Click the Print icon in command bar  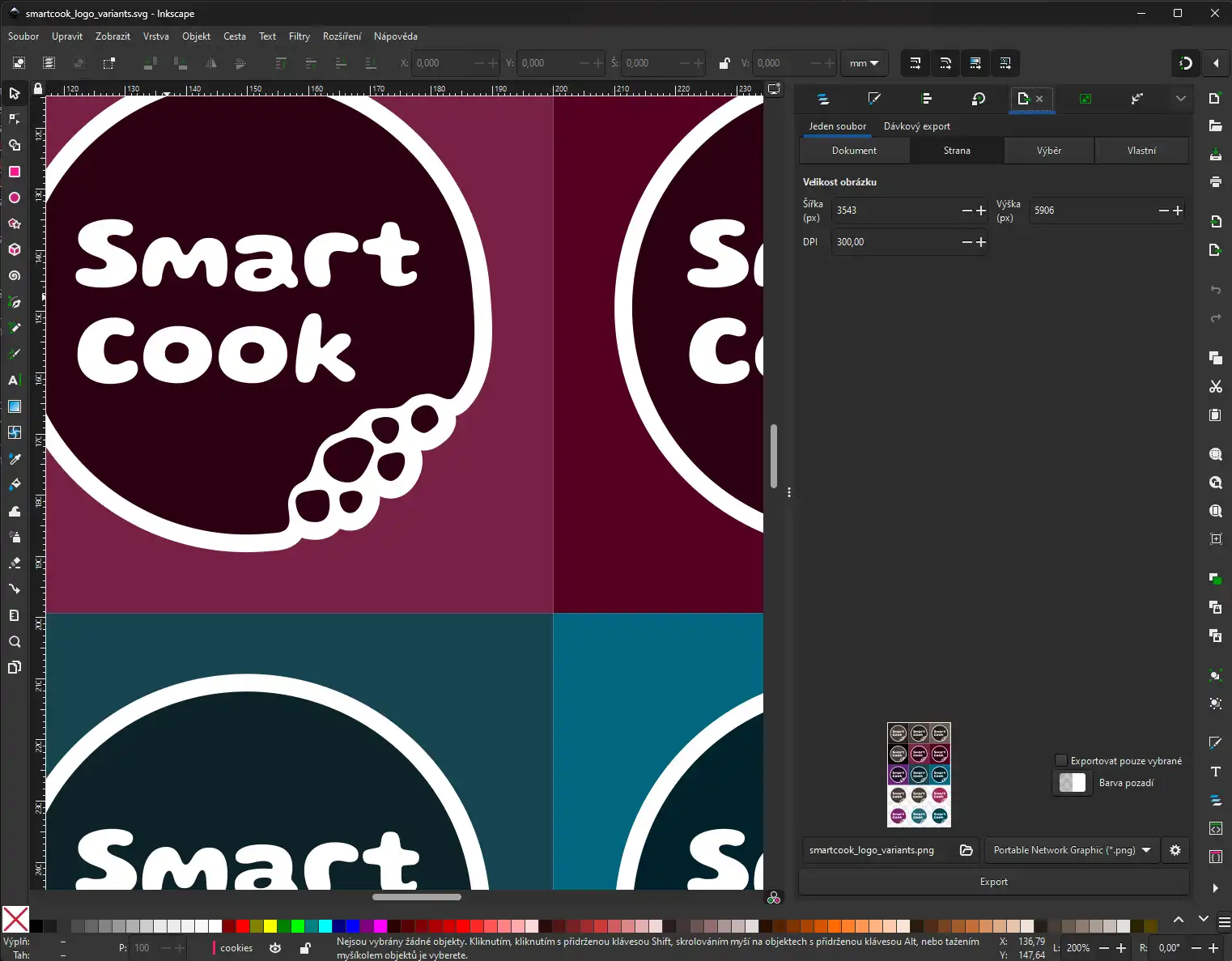click(1215, 181)
